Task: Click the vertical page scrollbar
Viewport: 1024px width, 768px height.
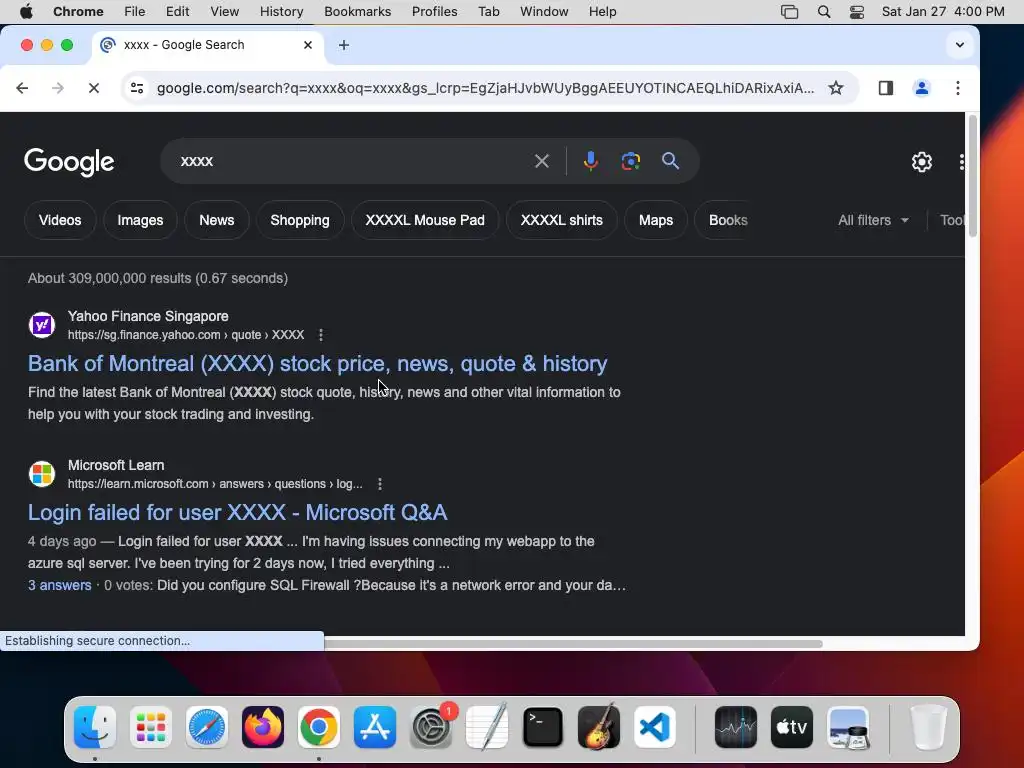Action: (972, 176)
